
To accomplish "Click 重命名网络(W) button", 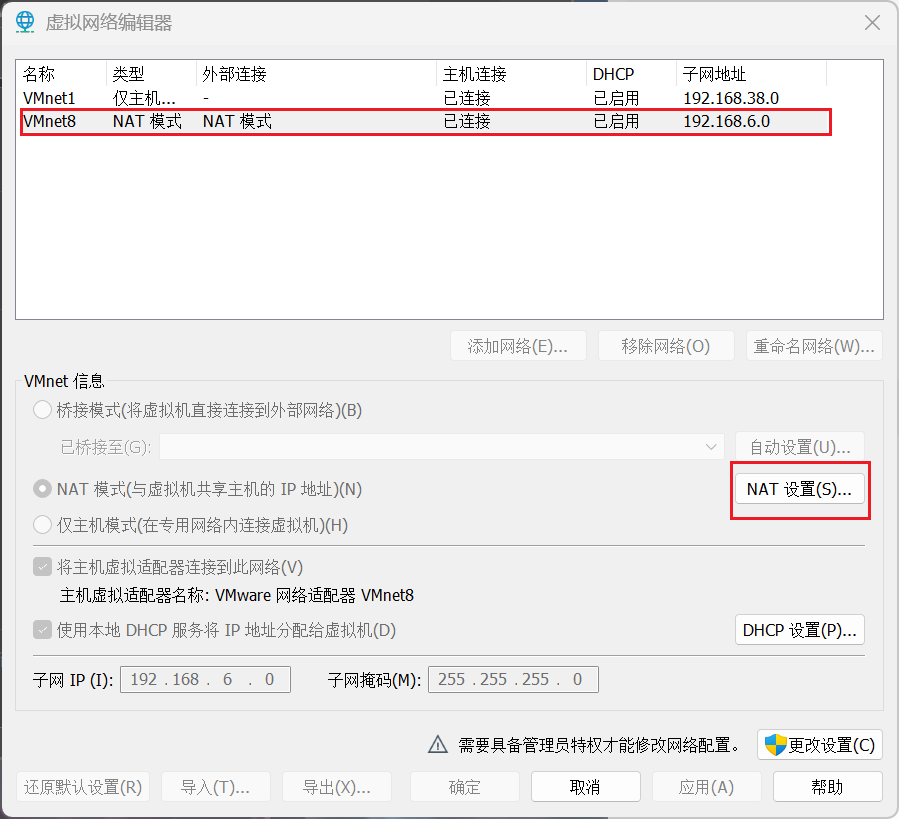I will pyautogui.click(x=814, y=346).
